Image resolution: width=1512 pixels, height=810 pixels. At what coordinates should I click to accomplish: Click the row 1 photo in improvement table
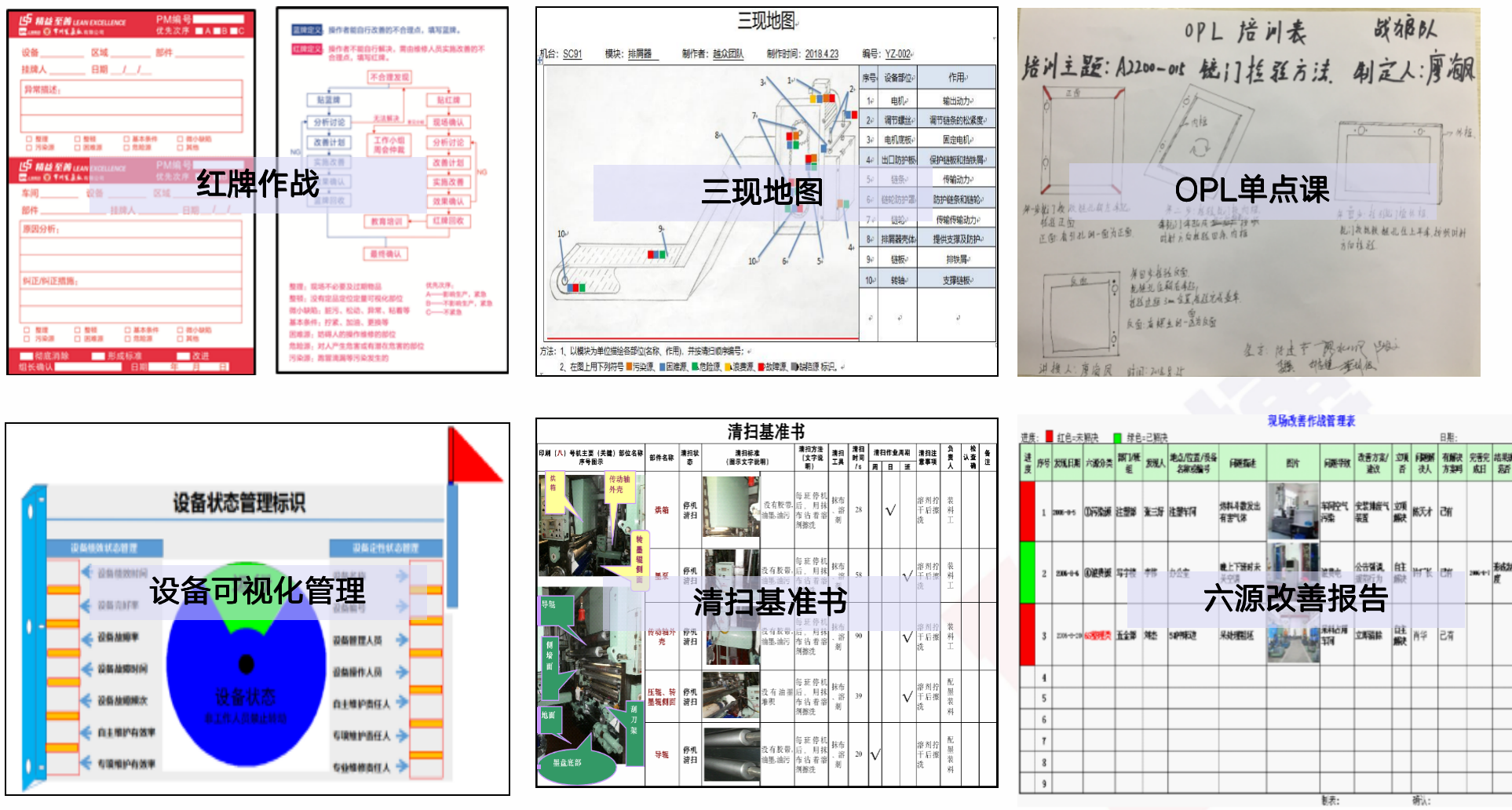(x=1292, y=511)
